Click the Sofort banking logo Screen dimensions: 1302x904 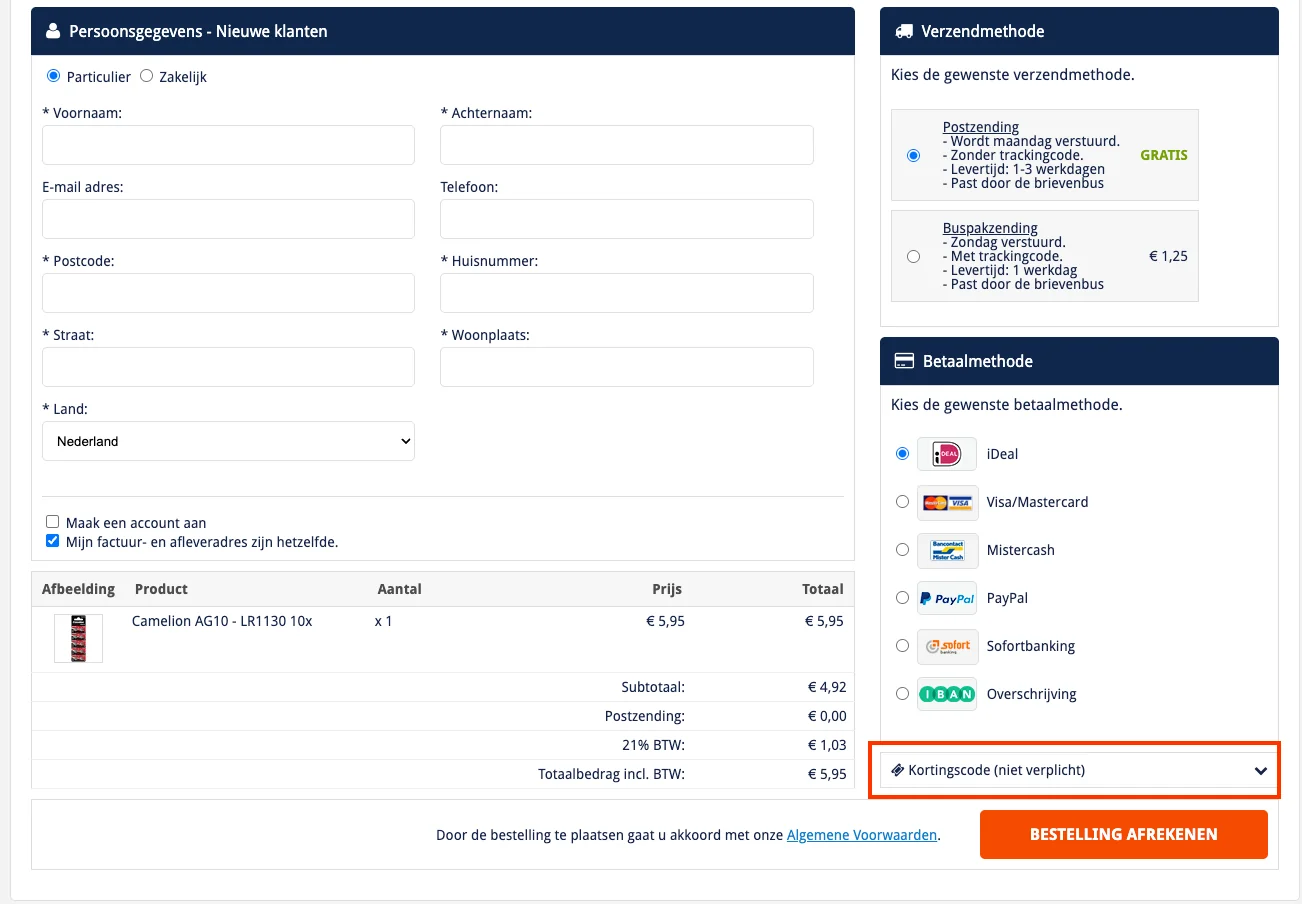946,646
